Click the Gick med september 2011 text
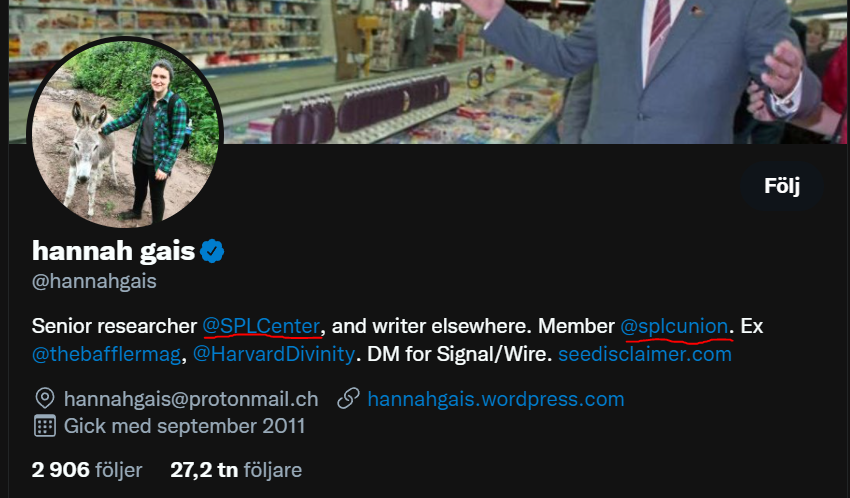The width and height of the screenshot is (850, 498). click(184, 426)
